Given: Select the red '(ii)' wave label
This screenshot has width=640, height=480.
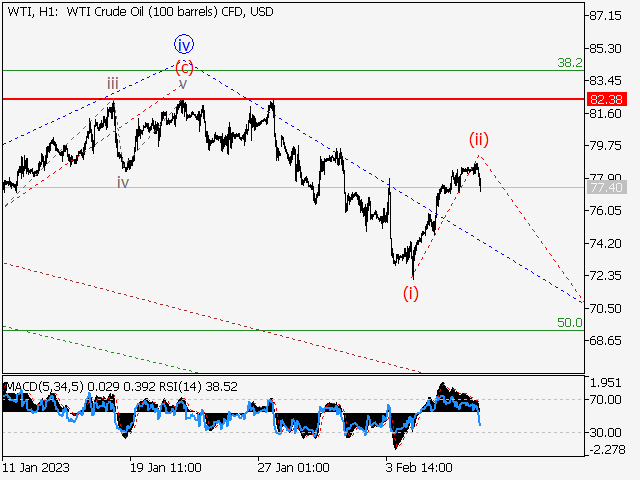Looking at the screenshot, I should 478,139.
